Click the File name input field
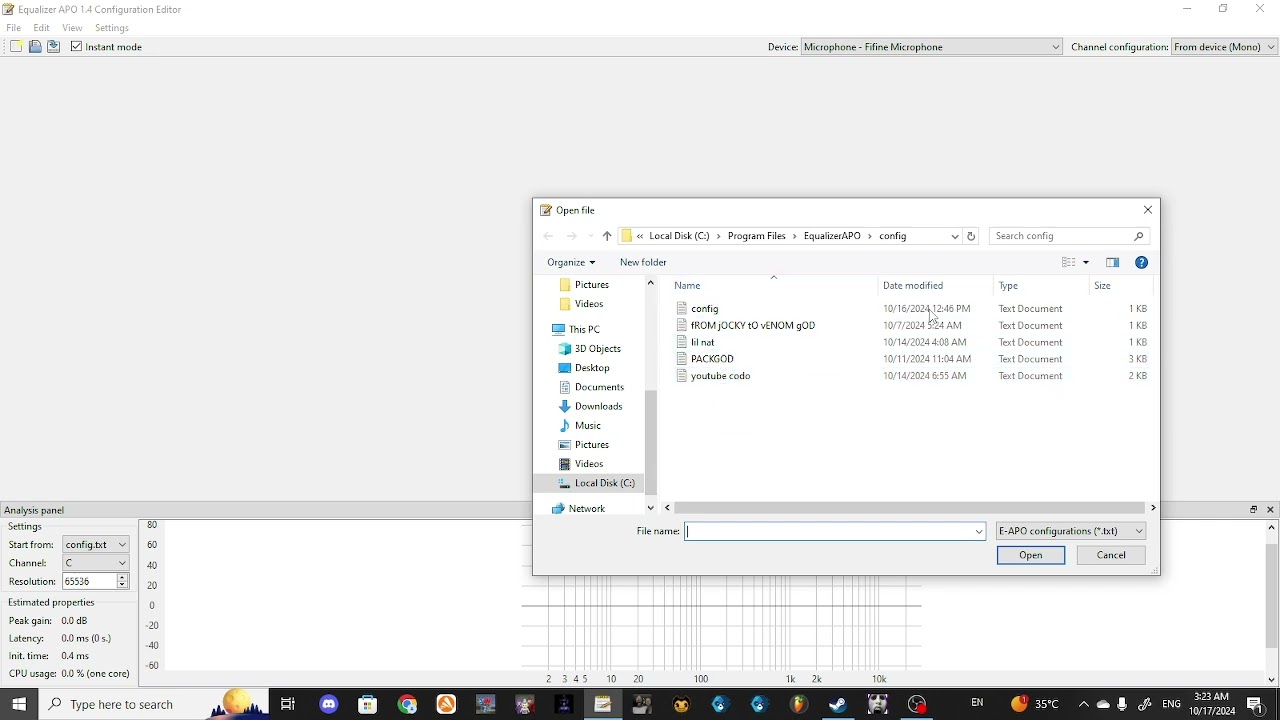Image resolution: width=1280 pixels, height=720 pixels. tap(830, 534)
